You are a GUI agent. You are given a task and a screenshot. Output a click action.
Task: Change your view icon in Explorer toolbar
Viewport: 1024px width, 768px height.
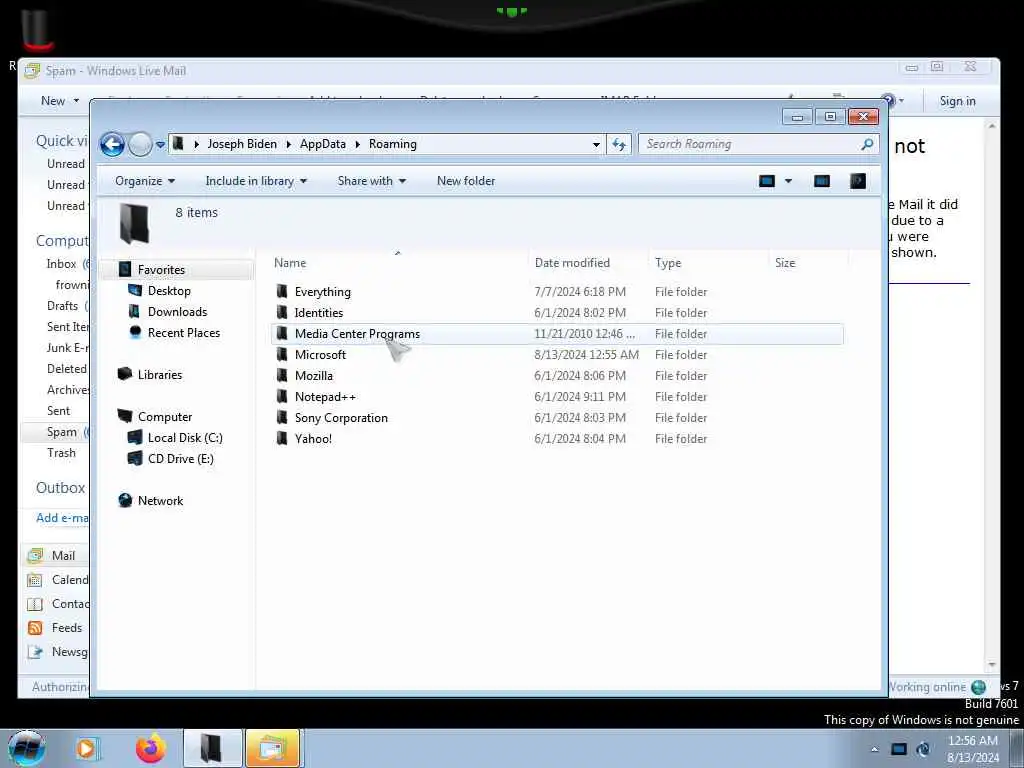[767, 181]
